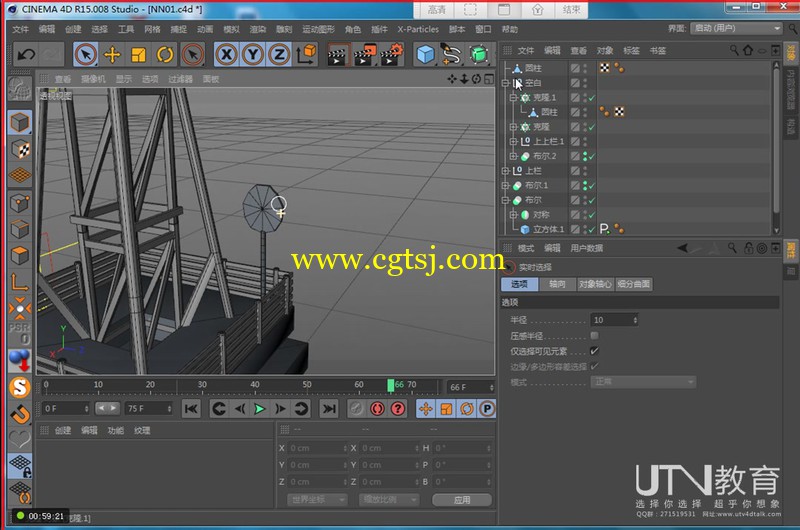Screen dimensions: 800x530
Task: Expand the 克隆 cloner node
Action: click(513, 127)
